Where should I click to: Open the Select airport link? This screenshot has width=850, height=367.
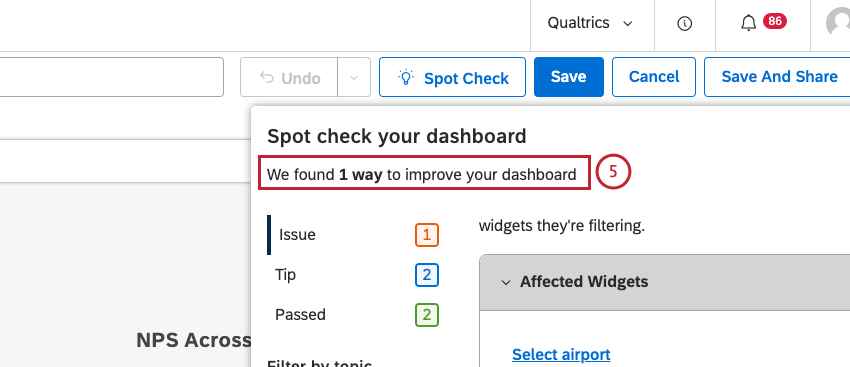(561, 355)
